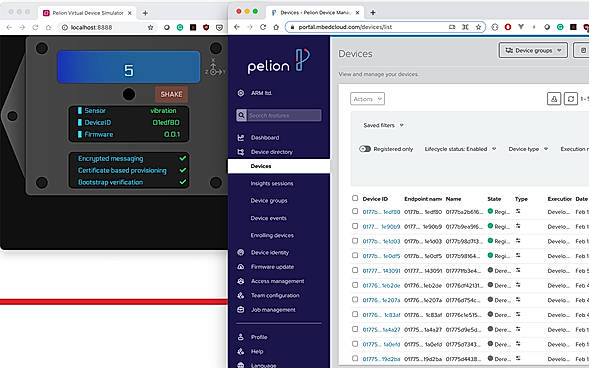The width and height of the screenshot is (589, 368).
Task: Select checkbox for device ending 1e207a
Action: tap(355, 299)
